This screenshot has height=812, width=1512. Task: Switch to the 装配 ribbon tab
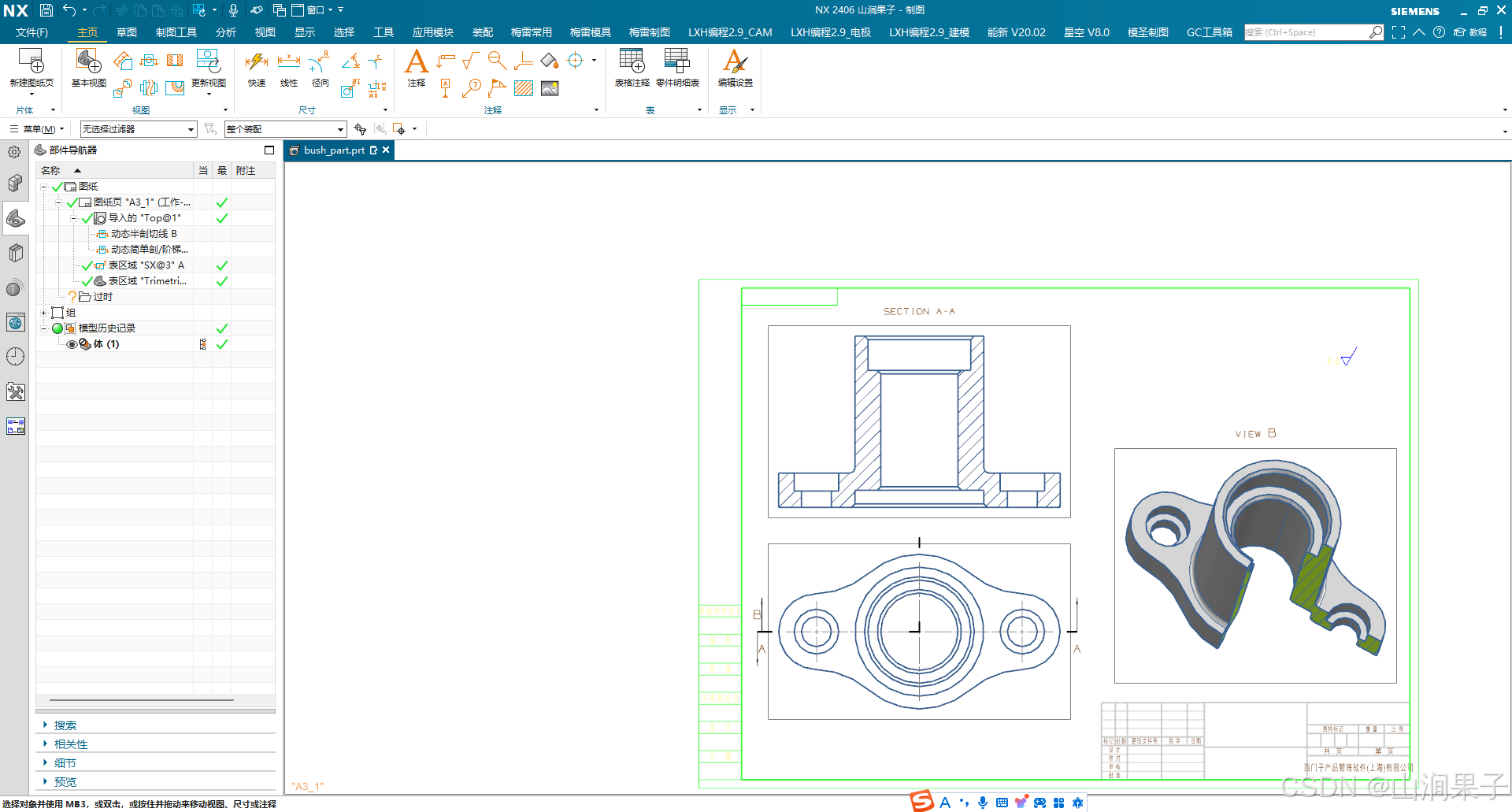(483, 32)
